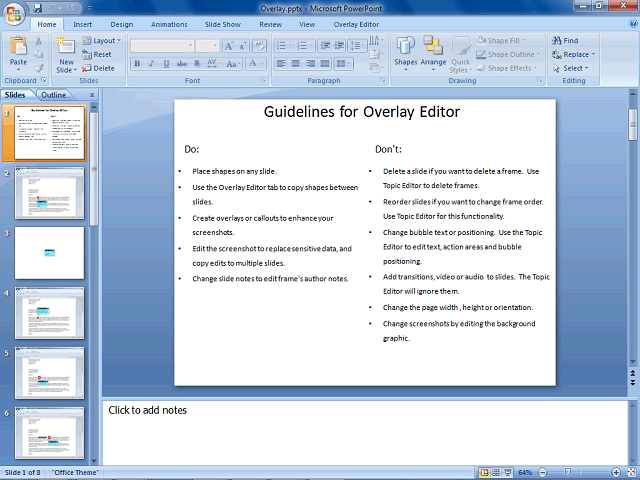Click the Increase Font Size icon
Image resolution: width=640 pixels, height=480 pixels.
(229, 46)
